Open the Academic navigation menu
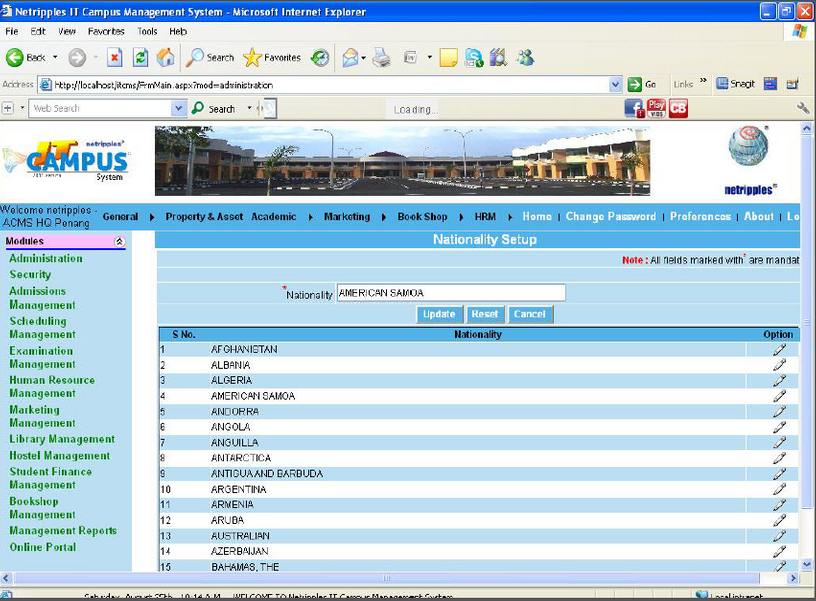 [274, 216]
